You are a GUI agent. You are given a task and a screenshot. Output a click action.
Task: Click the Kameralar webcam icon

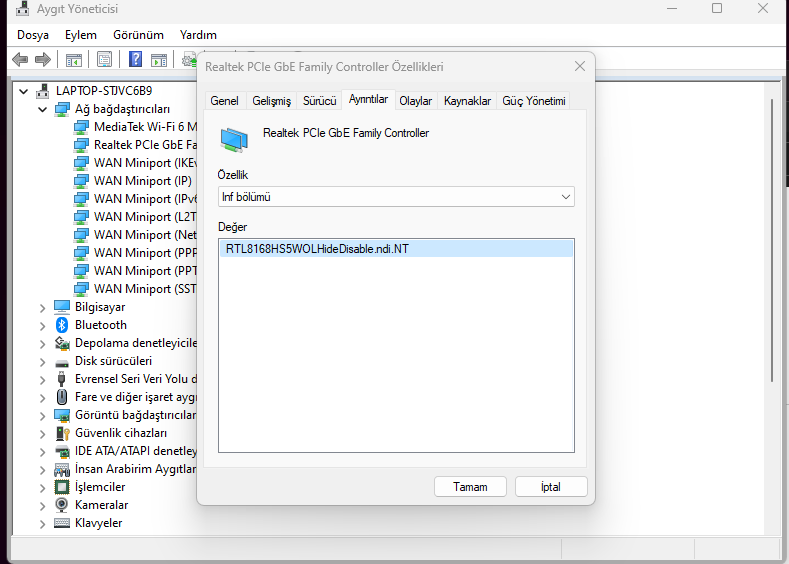point(61,505)
